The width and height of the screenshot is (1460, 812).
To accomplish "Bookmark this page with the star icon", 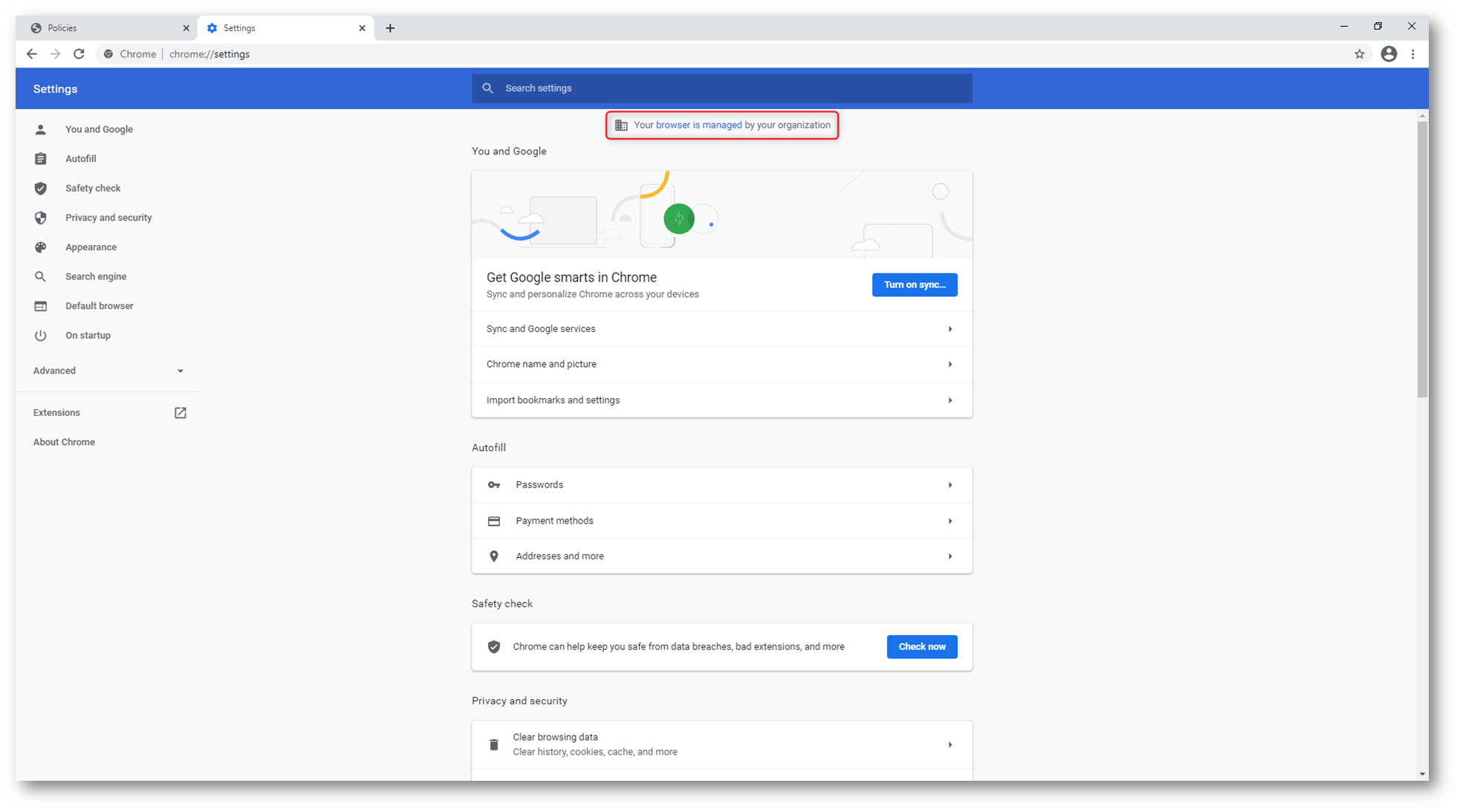I will click(x=1359, y=53).
